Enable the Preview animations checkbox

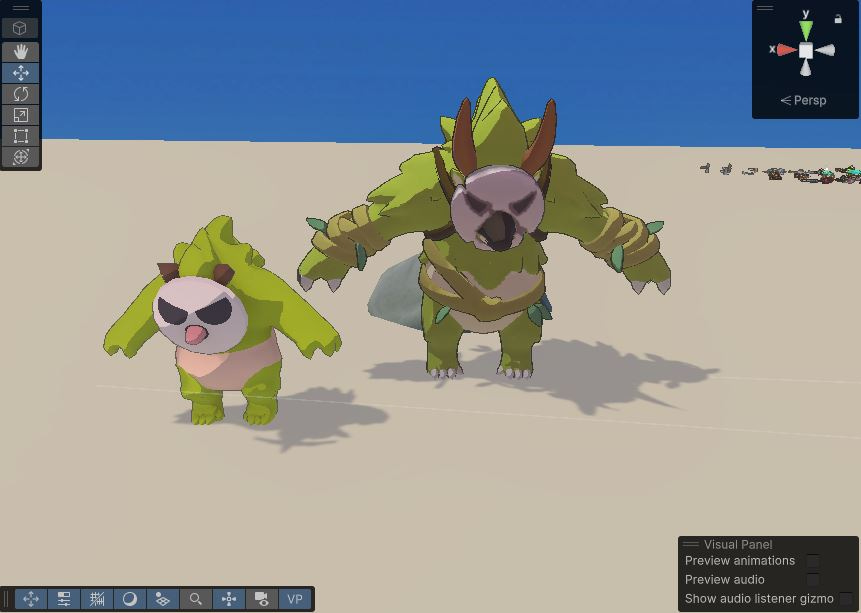click(x=813, y=561)
